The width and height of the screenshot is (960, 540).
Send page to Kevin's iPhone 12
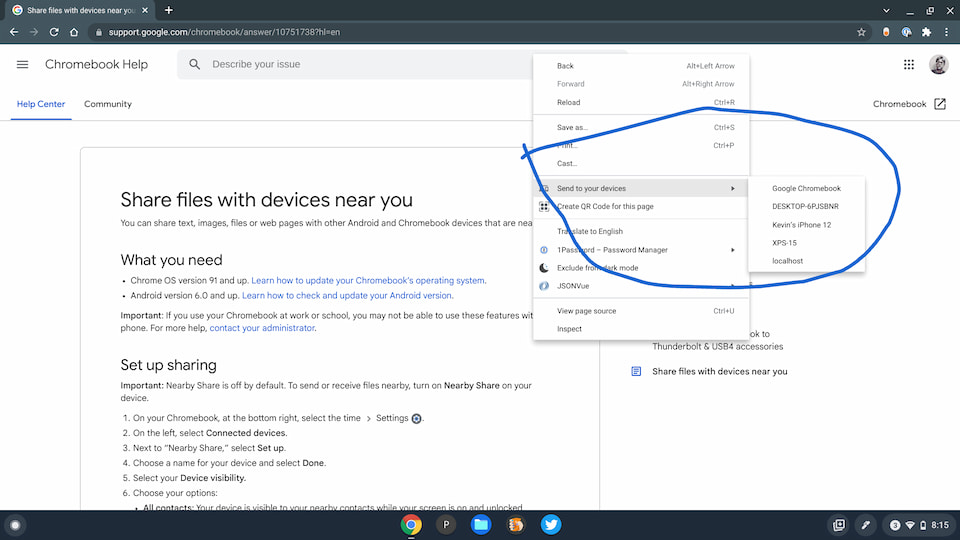click(x=806, y=225)
